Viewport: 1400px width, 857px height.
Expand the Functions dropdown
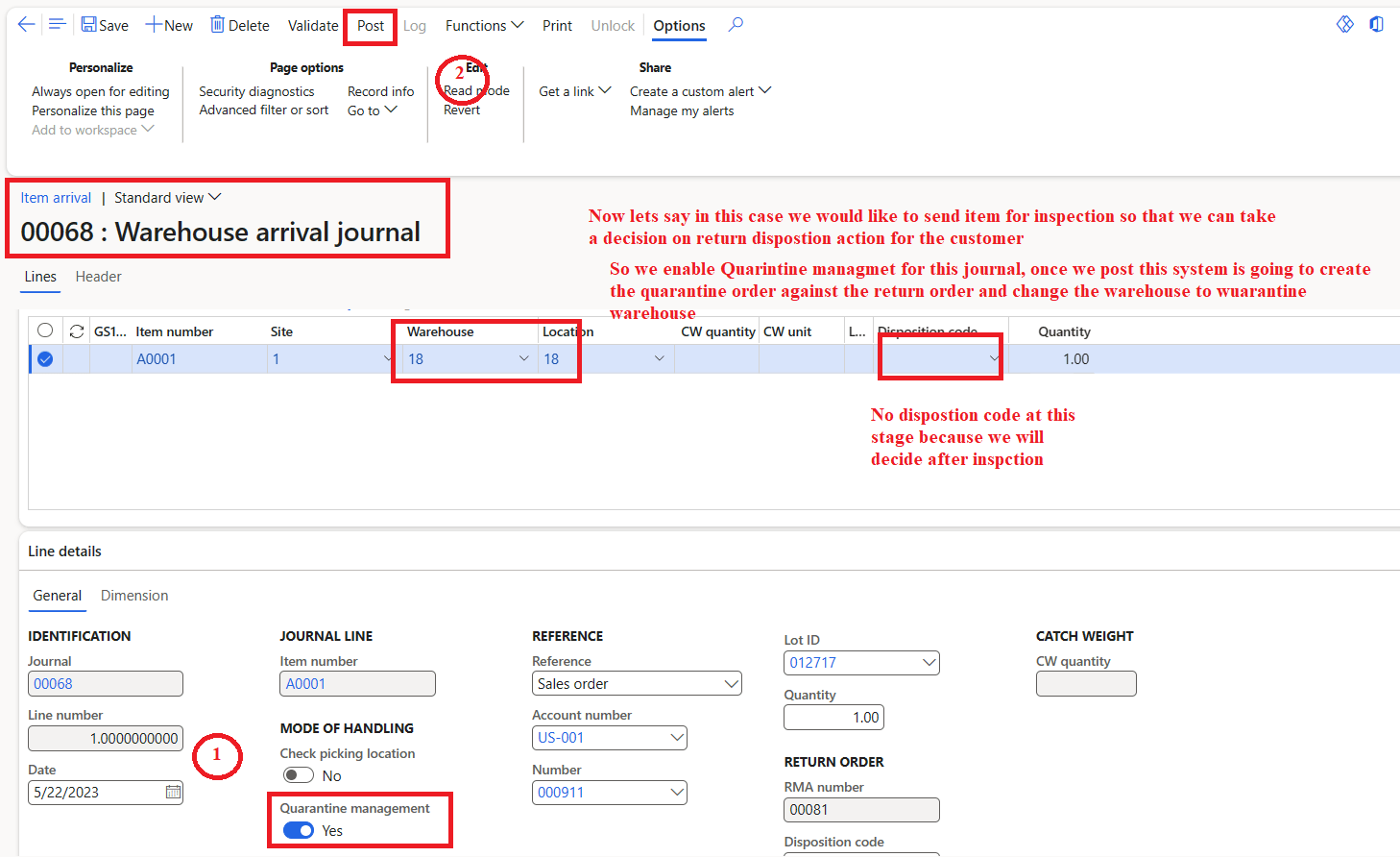[483, 25]
